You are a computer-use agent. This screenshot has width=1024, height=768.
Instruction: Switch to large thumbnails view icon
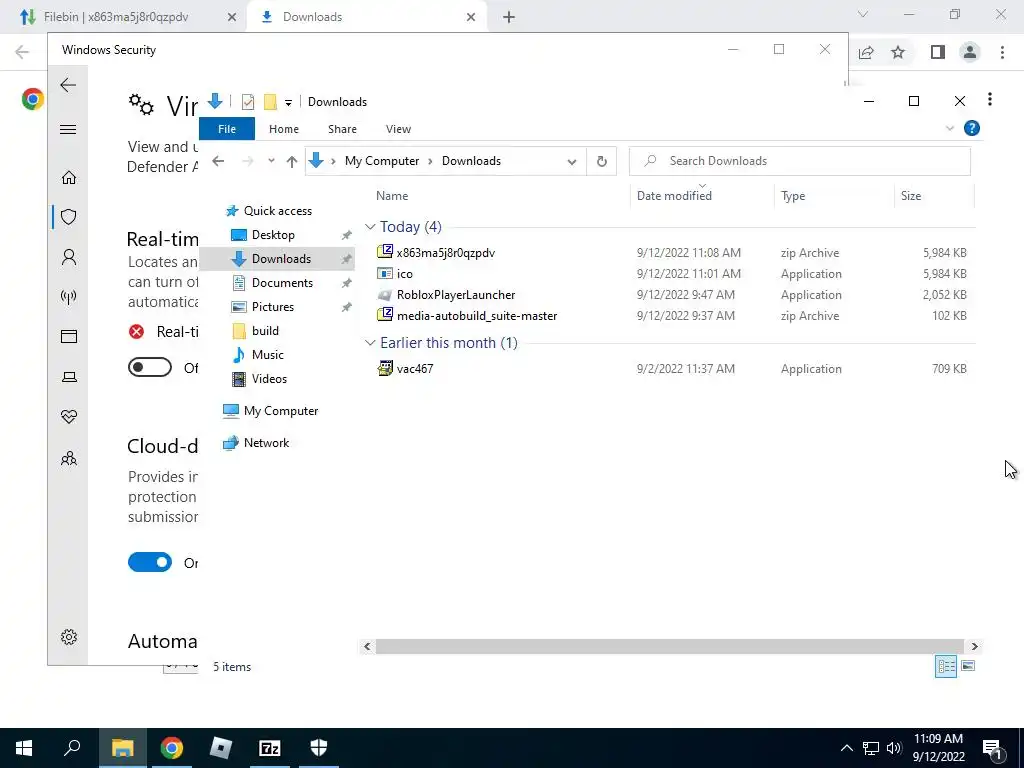click(968, 666)
